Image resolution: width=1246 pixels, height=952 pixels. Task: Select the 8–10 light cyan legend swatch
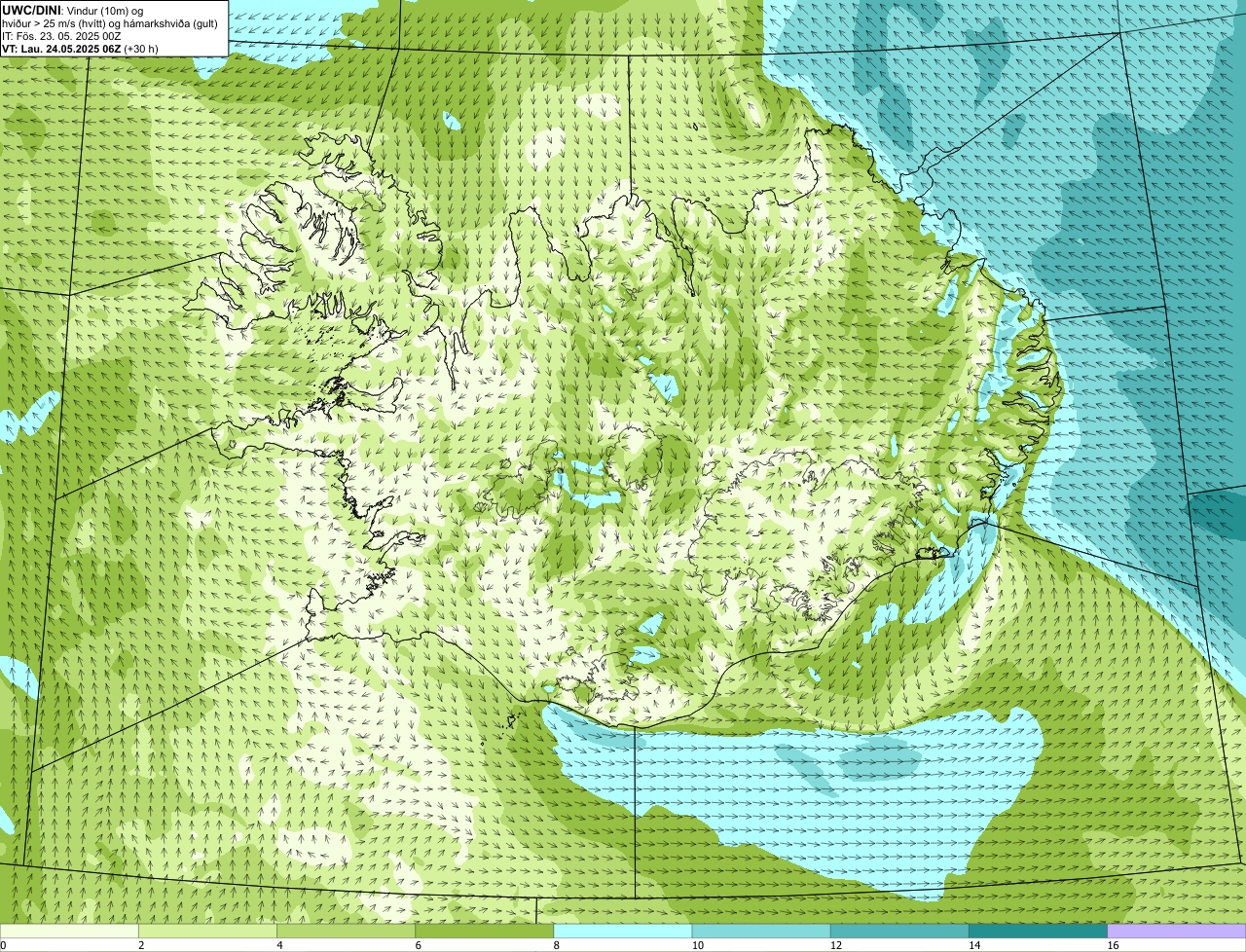(623, 931)
